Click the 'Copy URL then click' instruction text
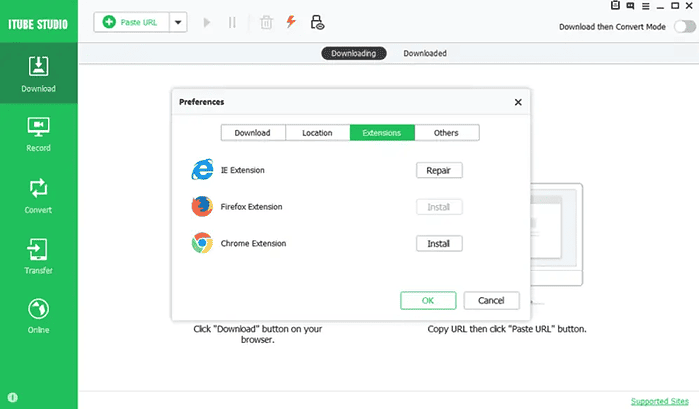The height and width of the screenshot is (409, 699). [x=507, y=329]
